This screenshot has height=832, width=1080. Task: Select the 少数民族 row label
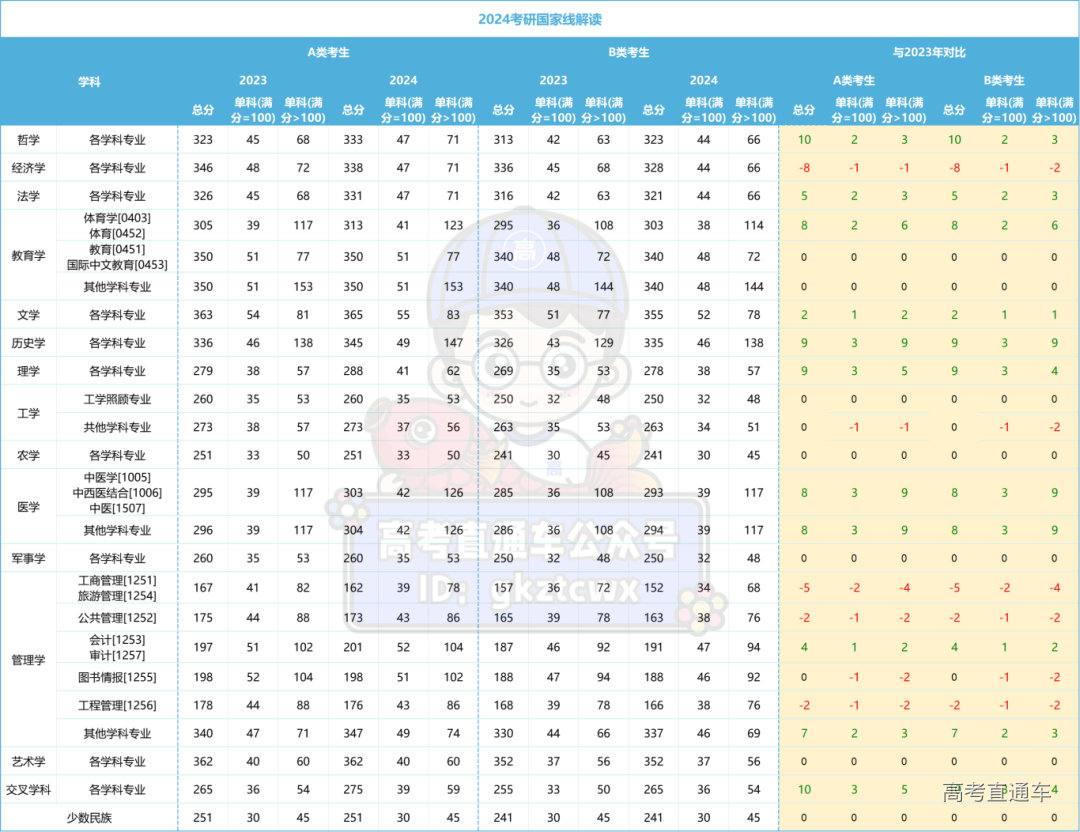89,818
